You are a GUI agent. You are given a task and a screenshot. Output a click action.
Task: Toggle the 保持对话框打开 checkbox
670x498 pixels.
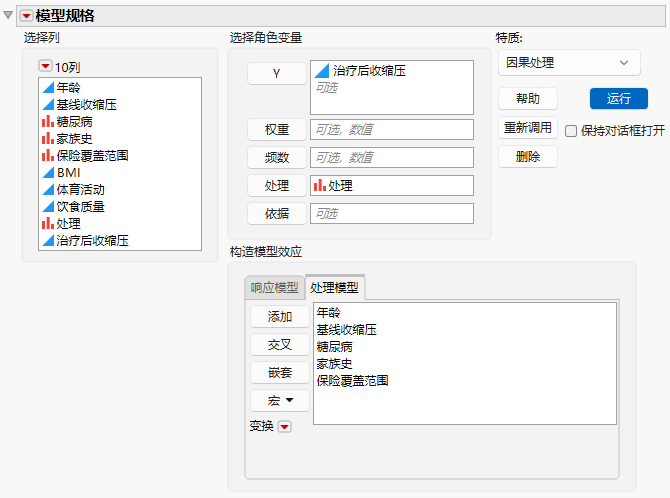click(x=571, y=131)
